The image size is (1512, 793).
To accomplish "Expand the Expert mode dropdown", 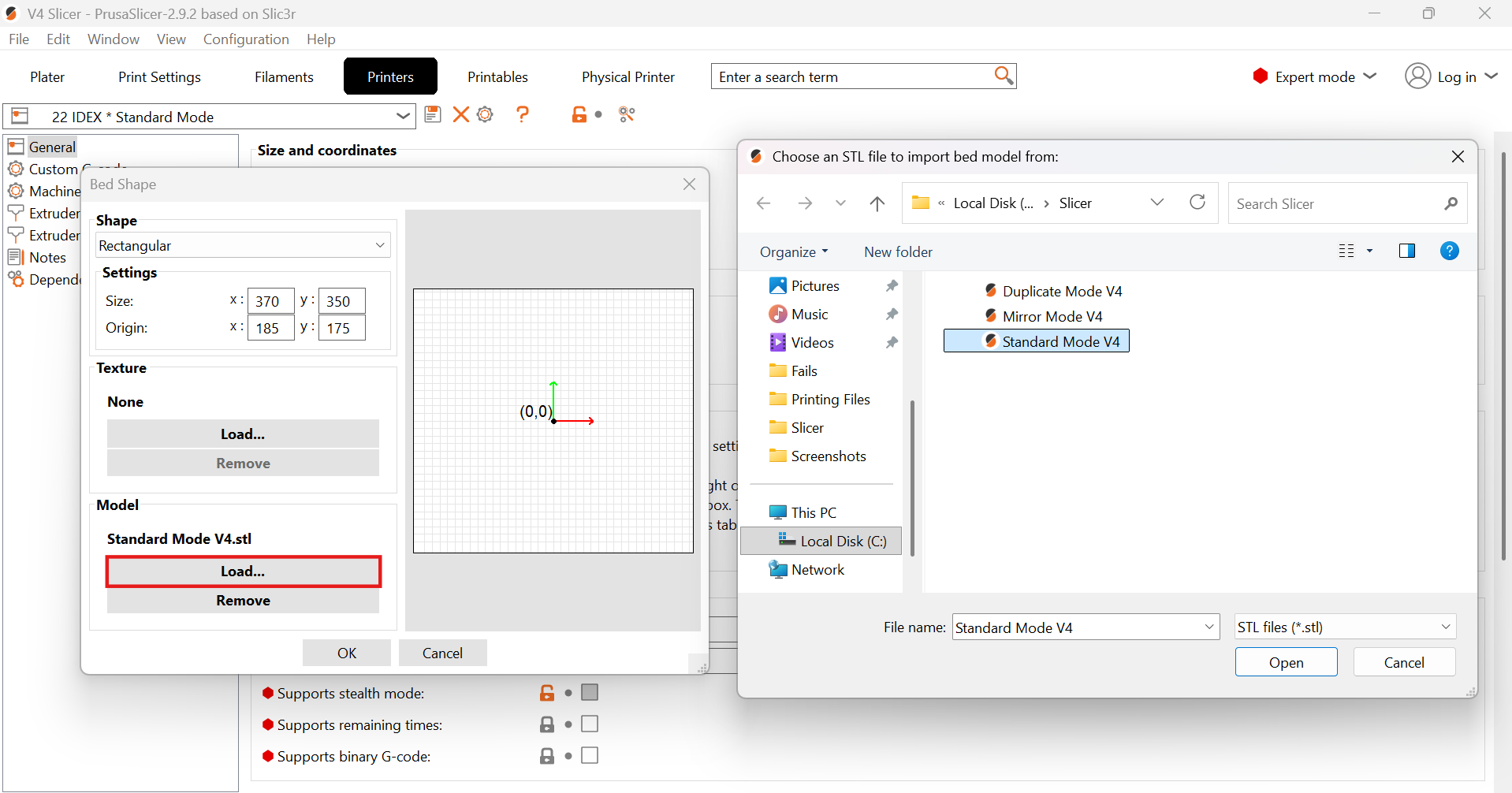I will [1370, 76].
